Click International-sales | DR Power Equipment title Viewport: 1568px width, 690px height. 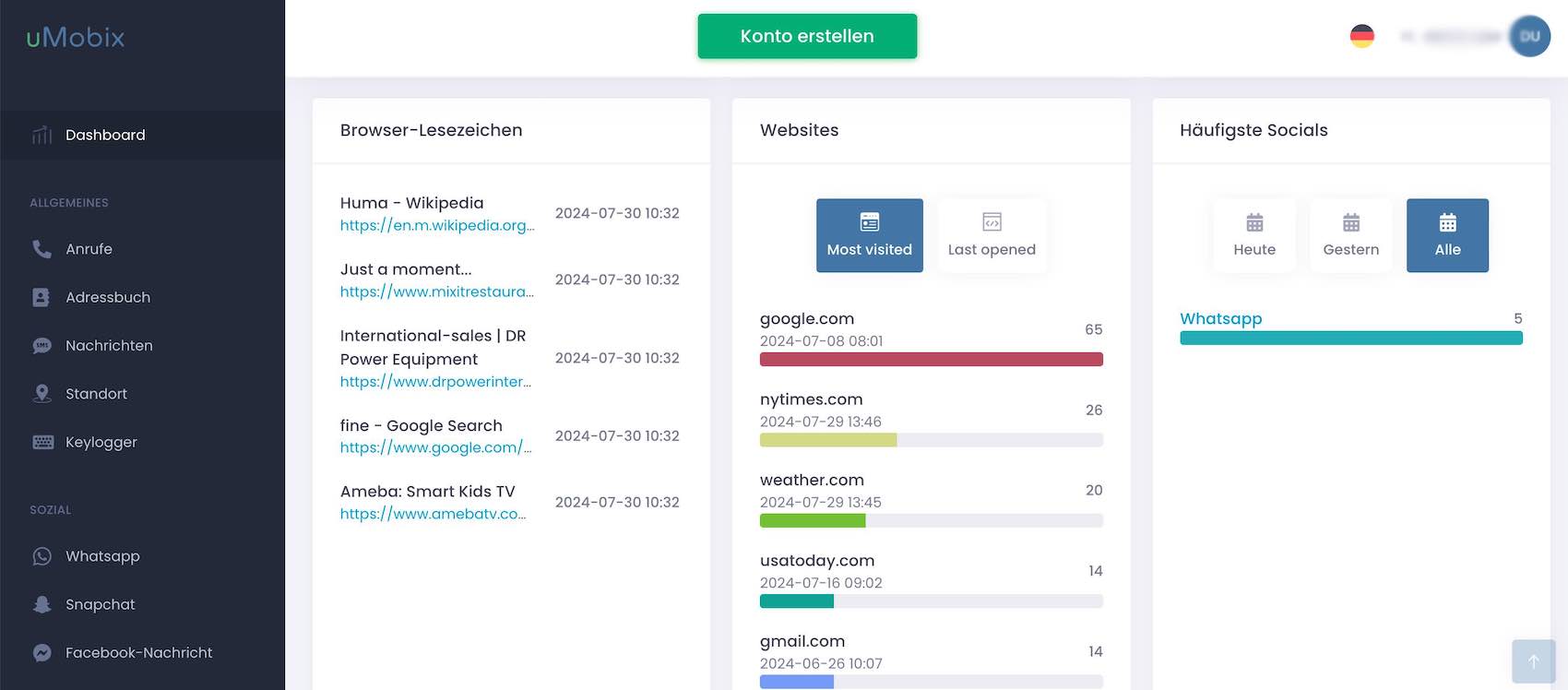(x=433, y=348)
